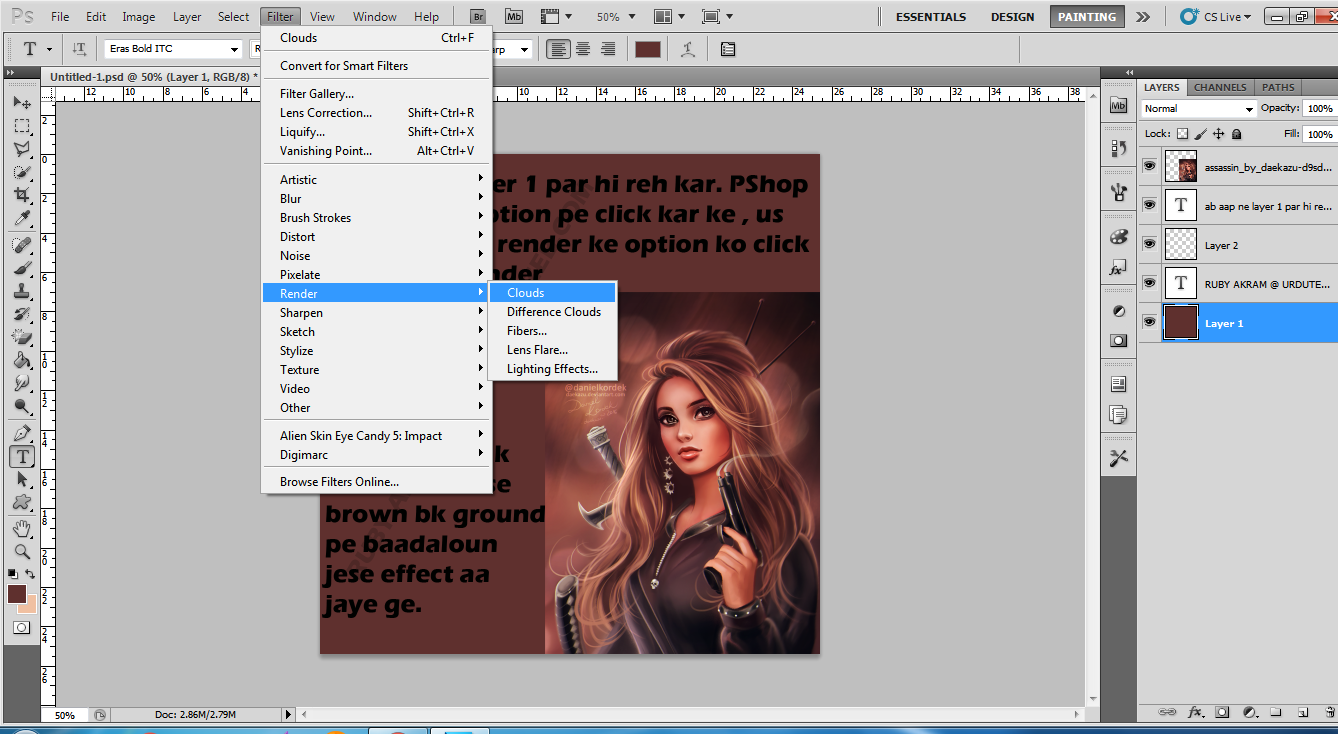Select the Pen tool
The height and width of the screenshot is (734, 1338).
[21, 433]
